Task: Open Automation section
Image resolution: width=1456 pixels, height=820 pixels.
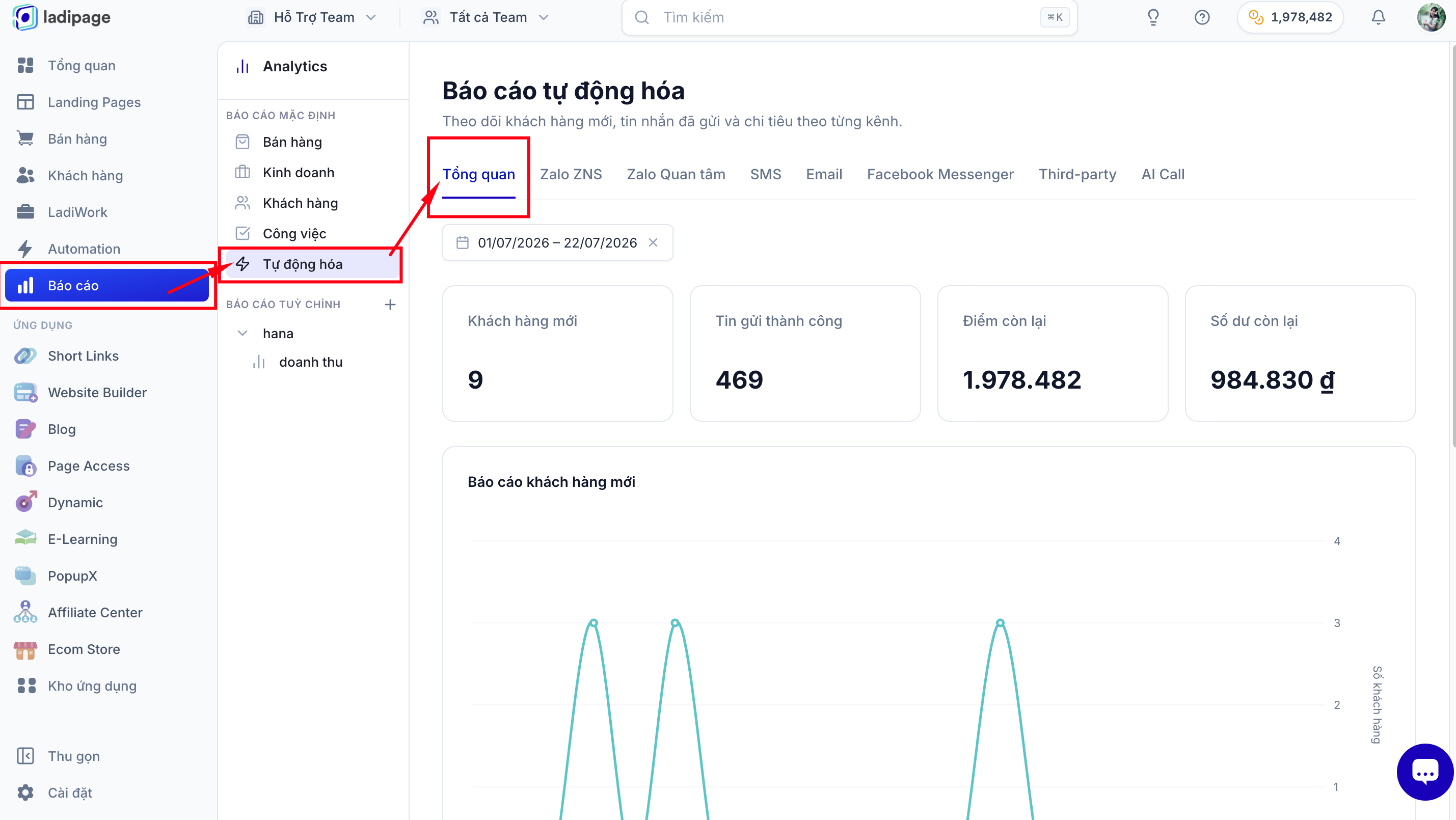Action: pos(107,249)
